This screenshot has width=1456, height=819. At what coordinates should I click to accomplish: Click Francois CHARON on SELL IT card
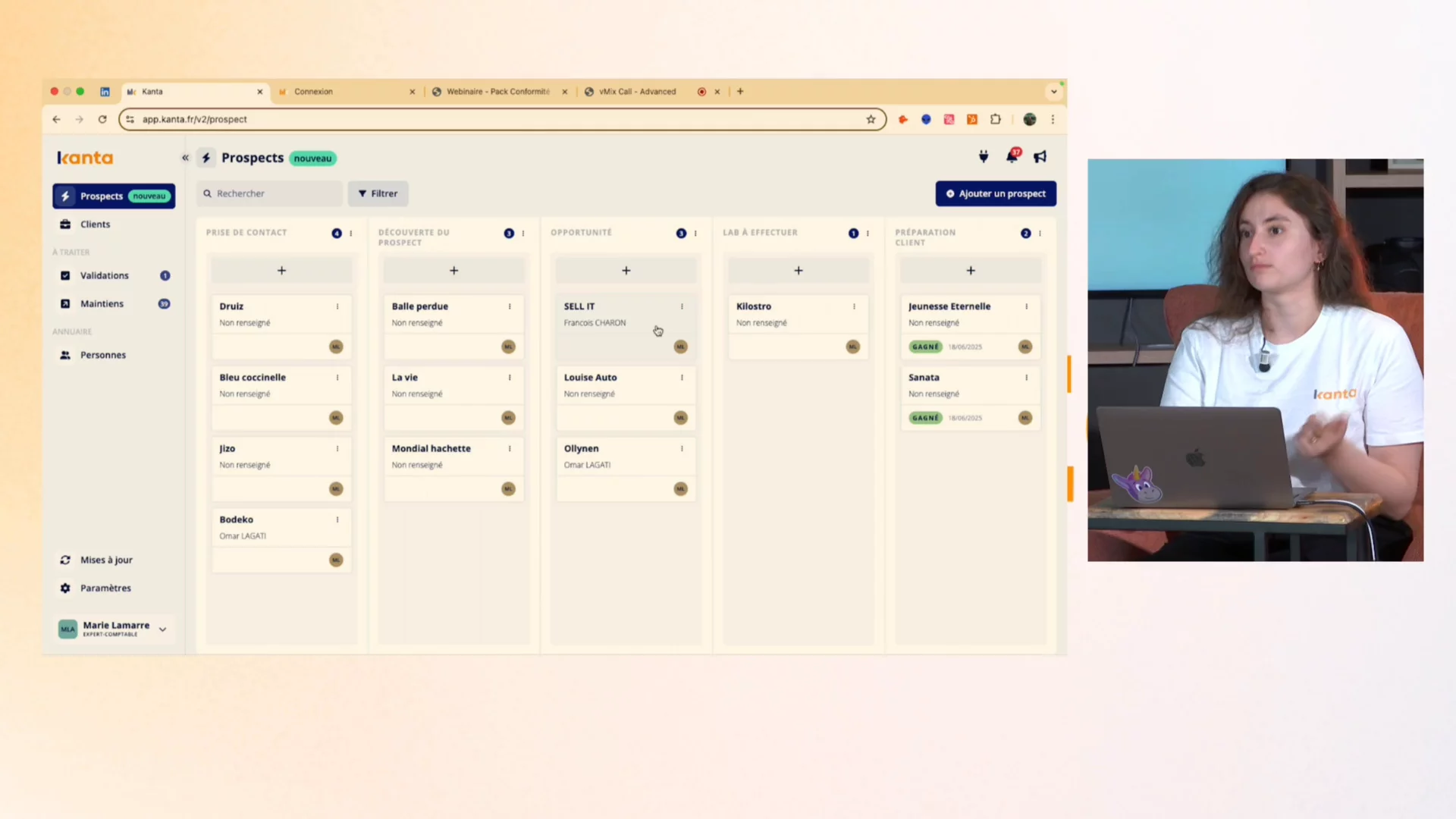(x=595, y=323)
